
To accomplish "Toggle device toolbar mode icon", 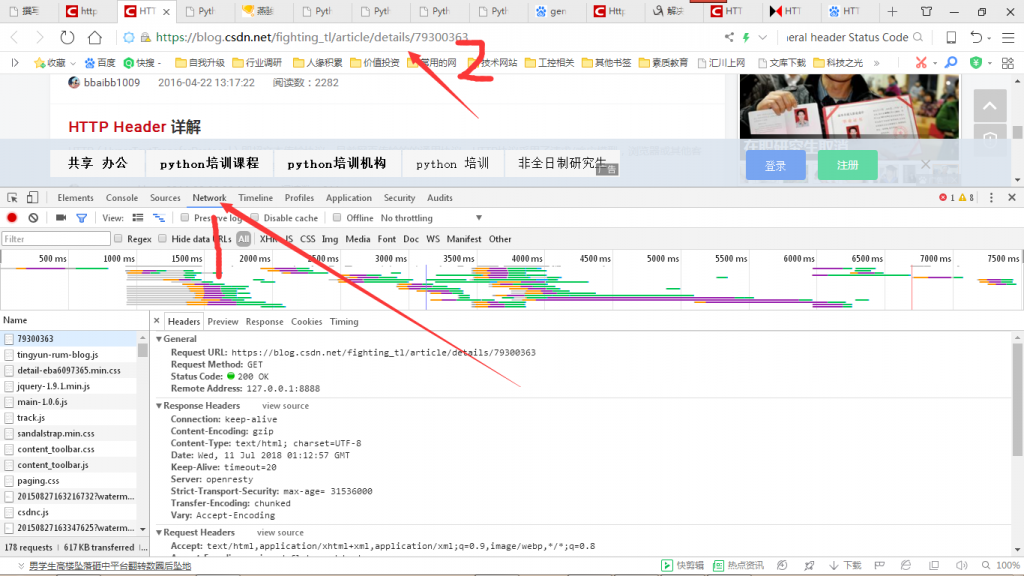I will [x=32, y=198].
